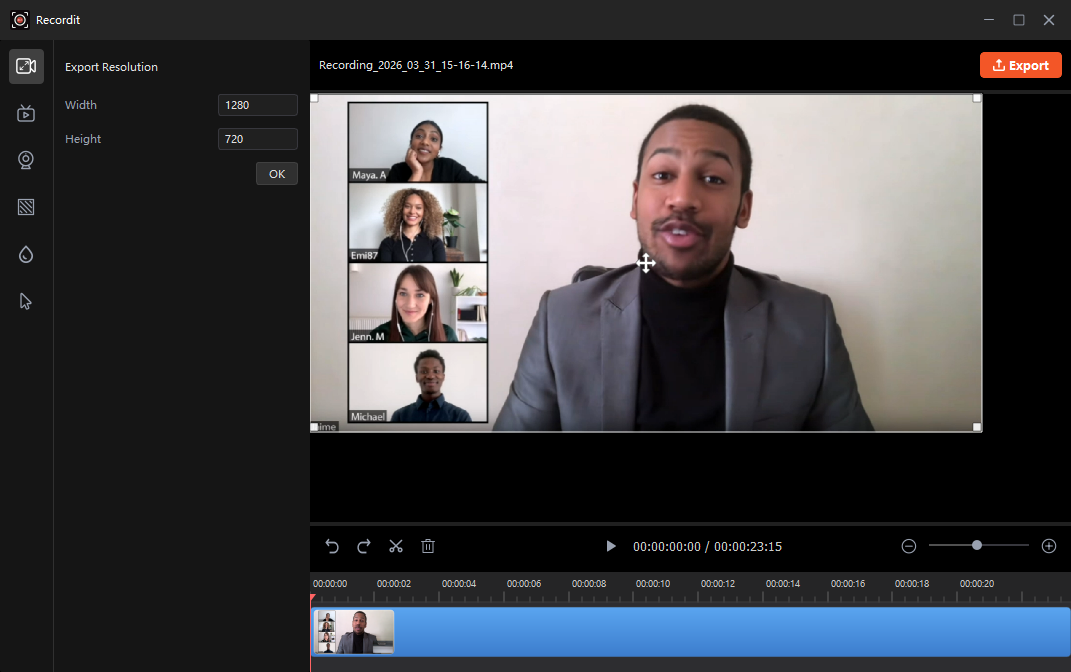Play the recording preview
The image size is (1071, 672).
click(611, 546)
